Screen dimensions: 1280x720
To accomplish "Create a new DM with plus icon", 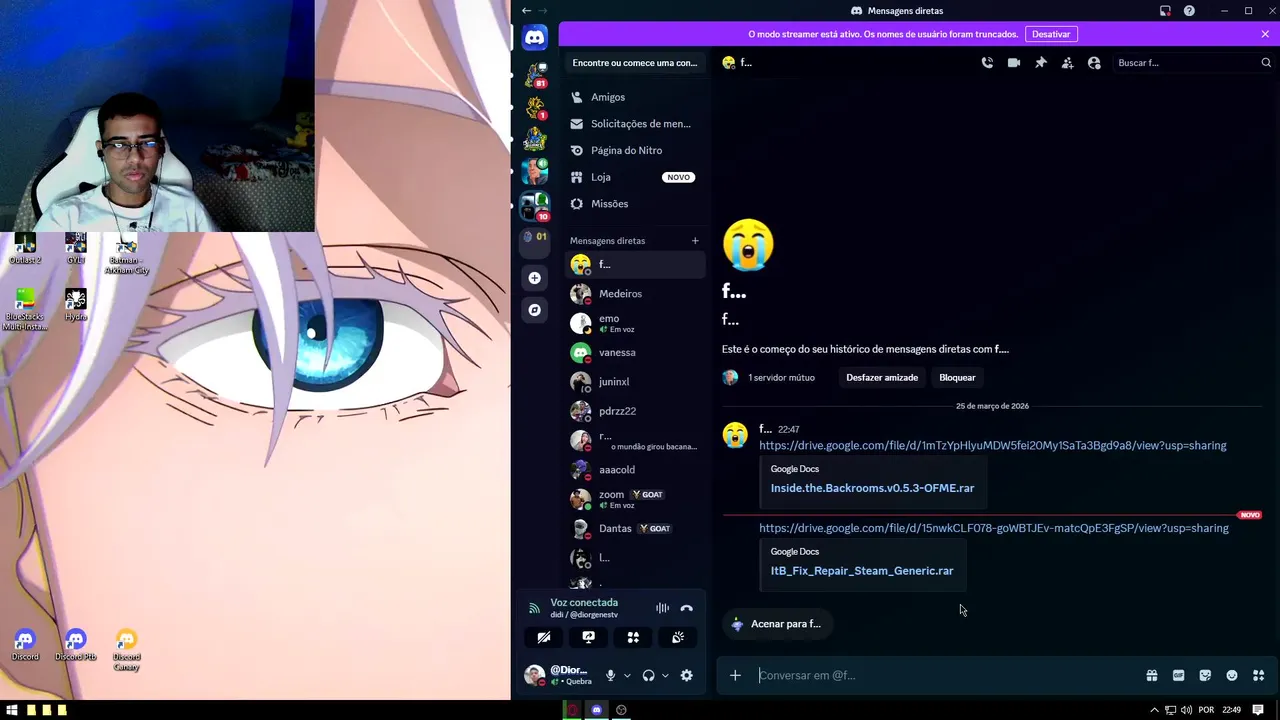I will (x=695, y=241).
